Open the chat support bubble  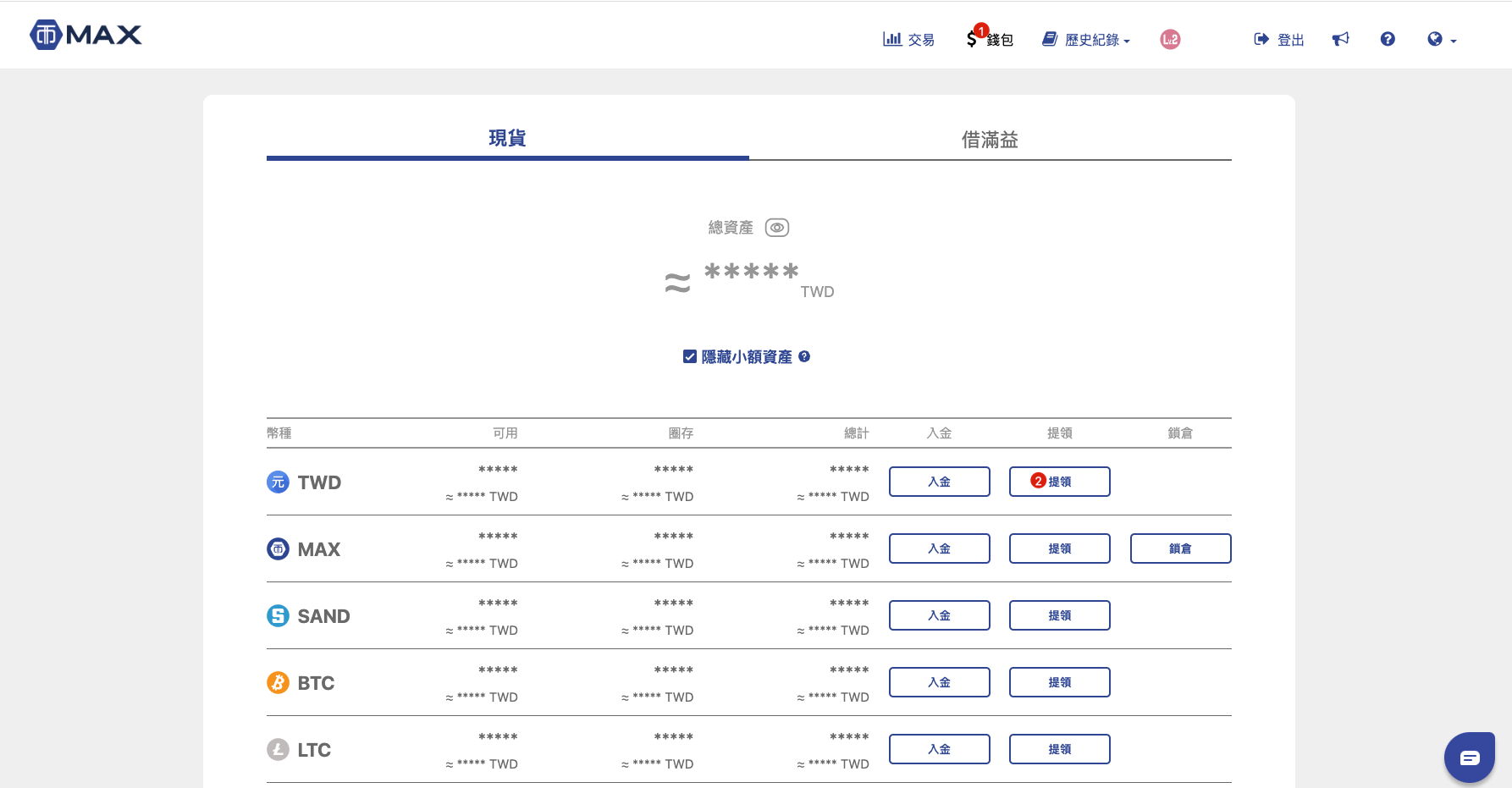(1470, 758)
